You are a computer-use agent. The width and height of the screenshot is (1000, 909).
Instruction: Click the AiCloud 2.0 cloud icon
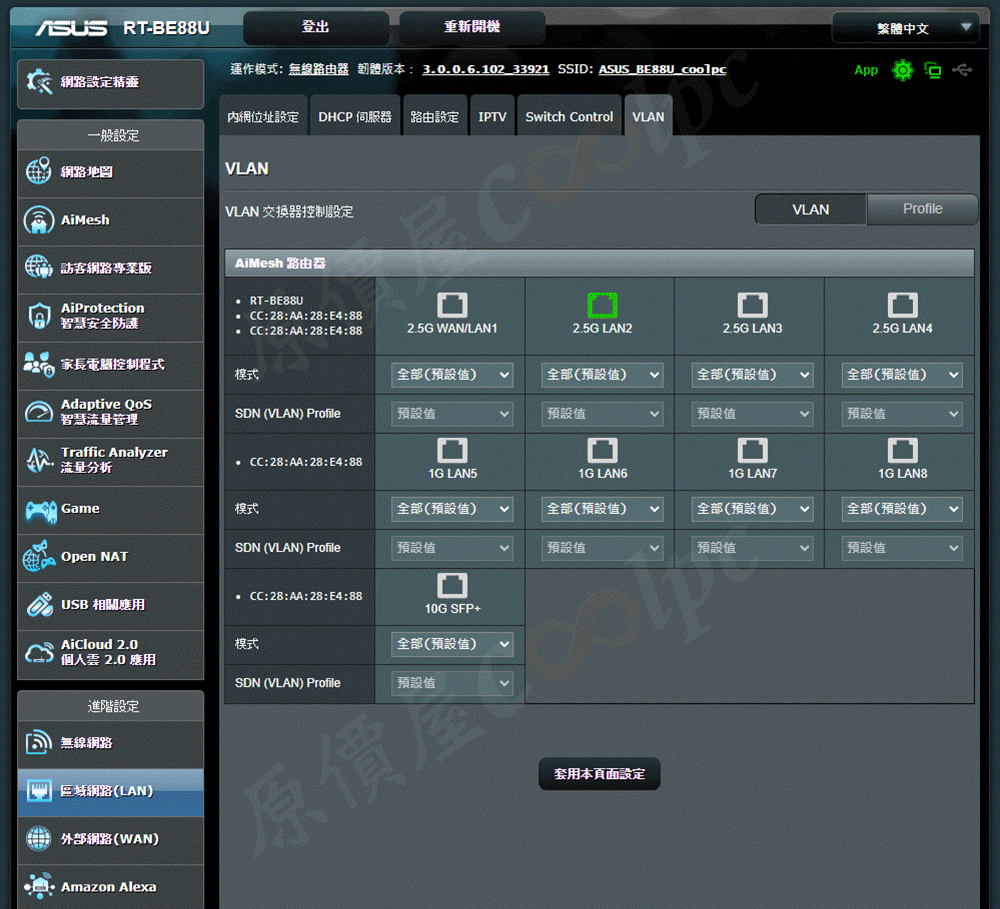coord(39,652)
